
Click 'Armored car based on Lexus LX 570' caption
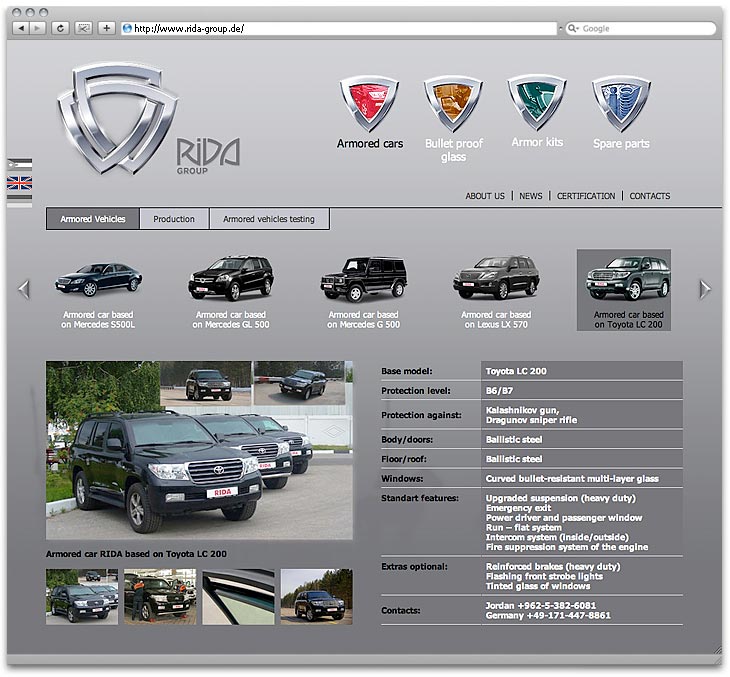click(496, 320)
